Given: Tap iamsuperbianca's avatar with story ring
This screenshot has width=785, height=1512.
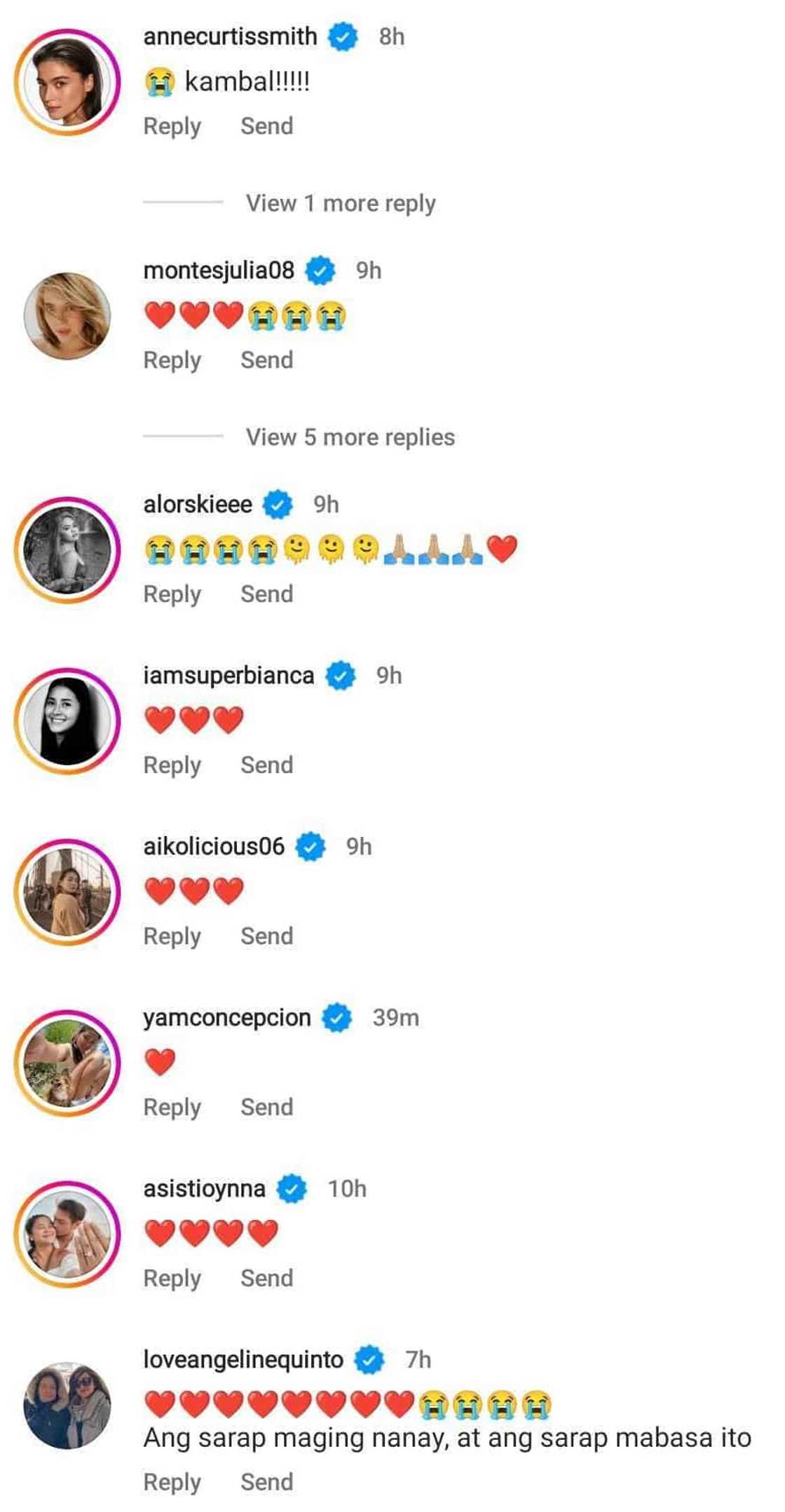Looking at the screenshot, I should (x=67, y=721).
